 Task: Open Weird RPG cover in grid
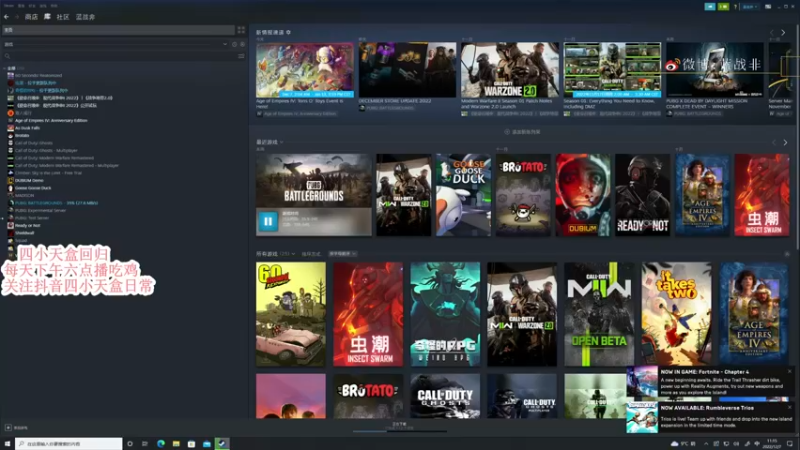(445, 314)
